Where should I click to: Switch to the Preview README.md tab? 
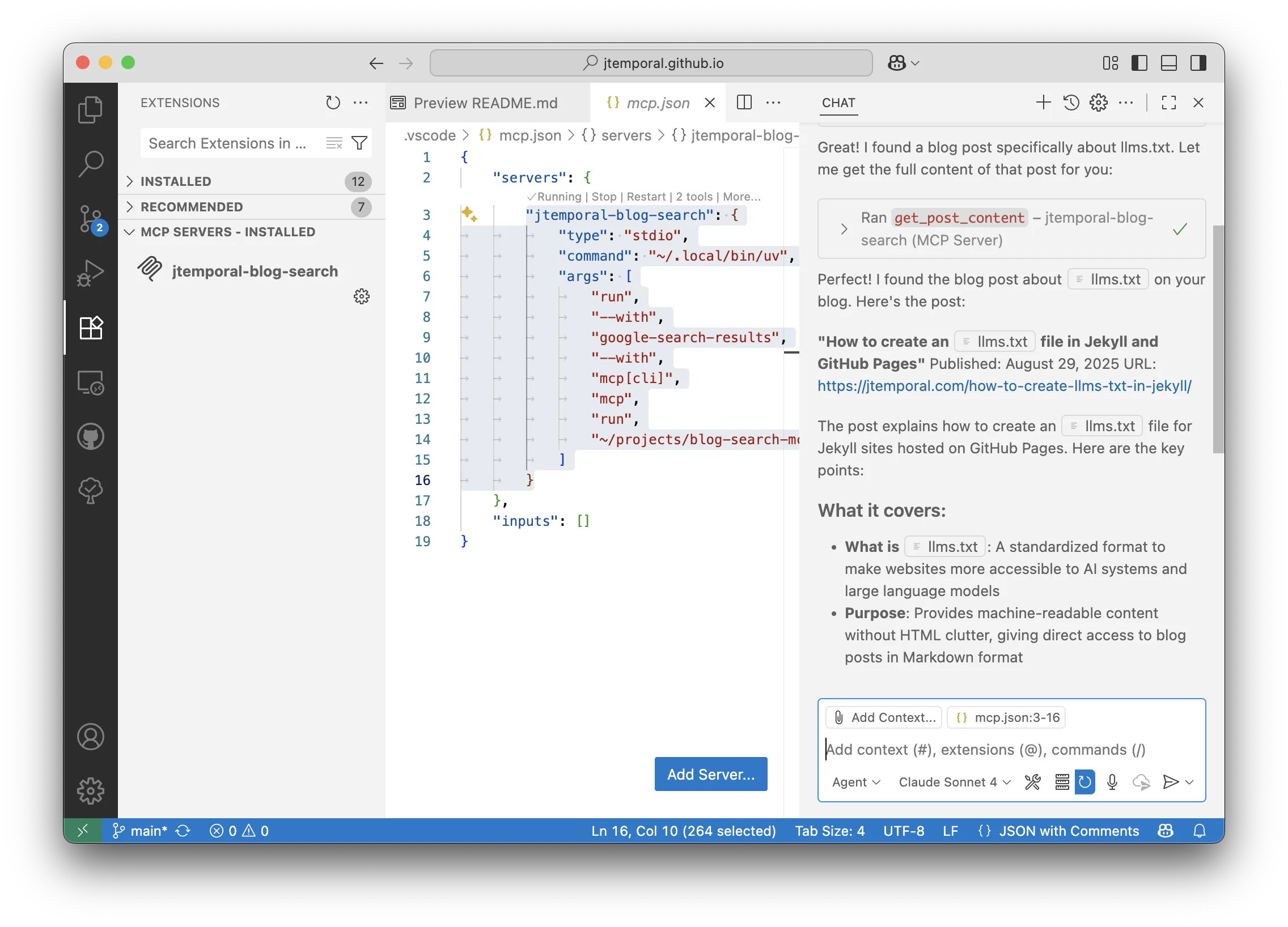tap(486, 103)
